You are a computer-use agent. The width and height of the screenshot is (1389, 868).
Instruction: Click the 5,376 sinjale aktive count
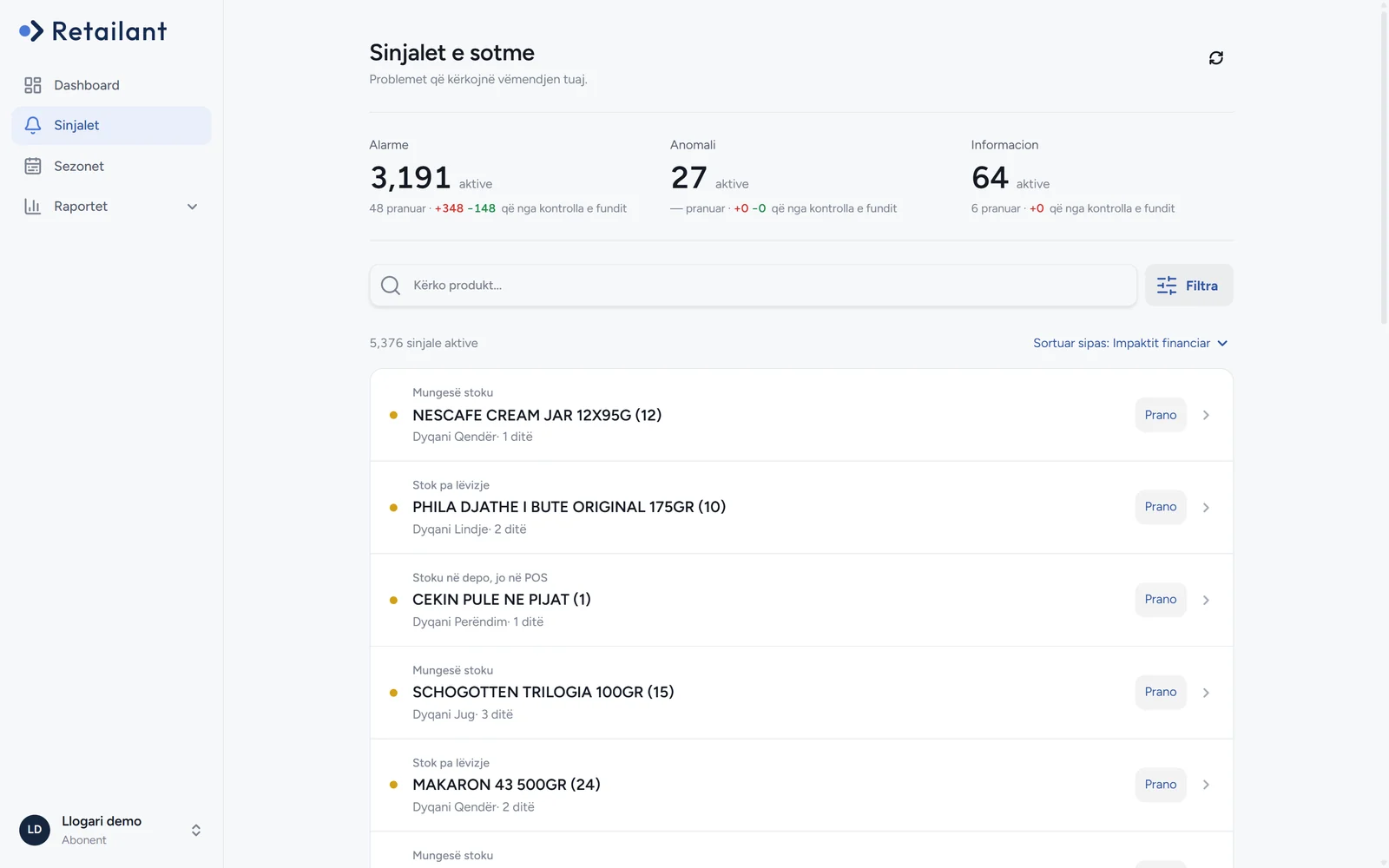point(424,343)
